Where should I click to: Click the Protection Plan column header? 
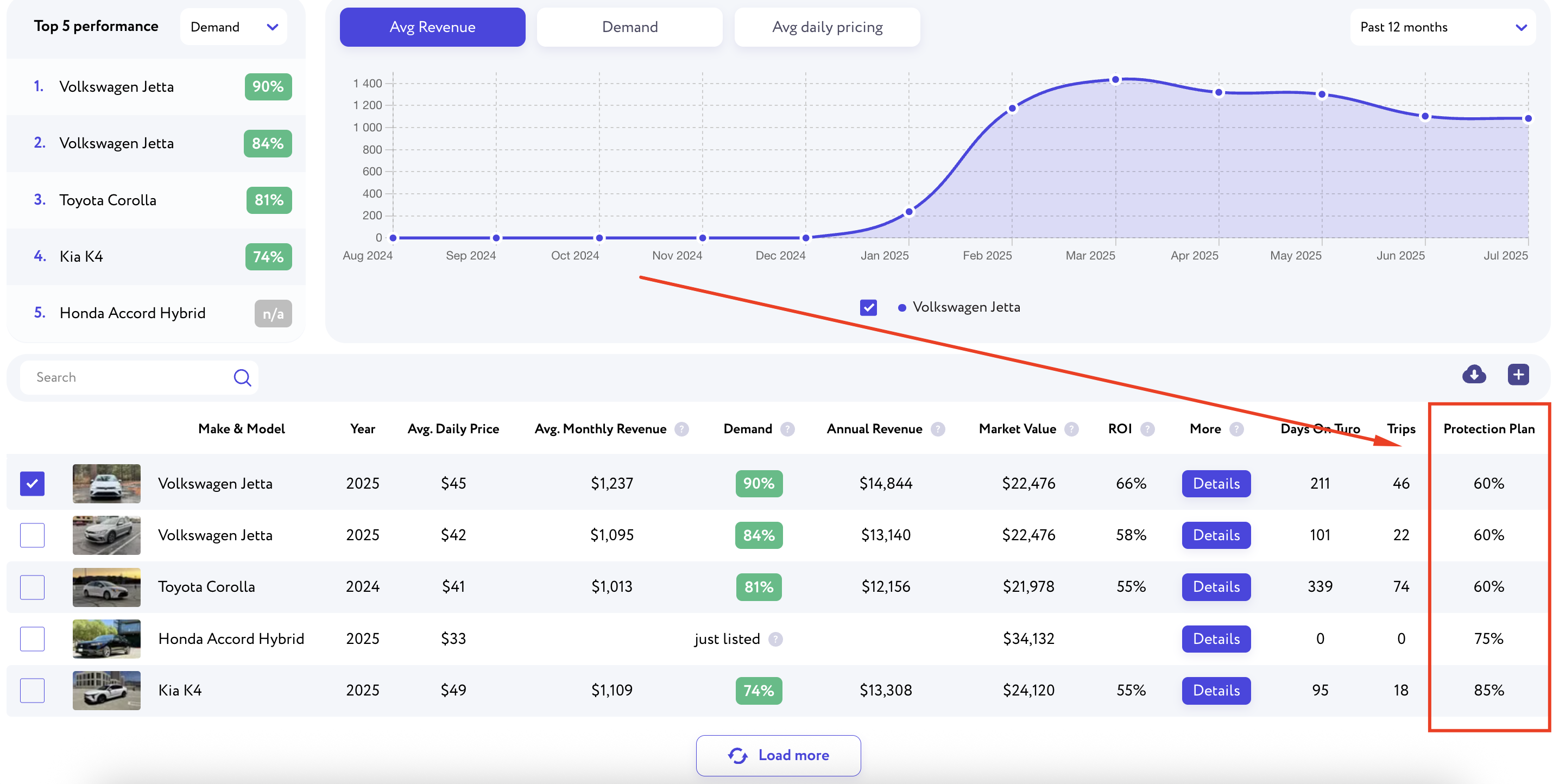[1488, 429]
